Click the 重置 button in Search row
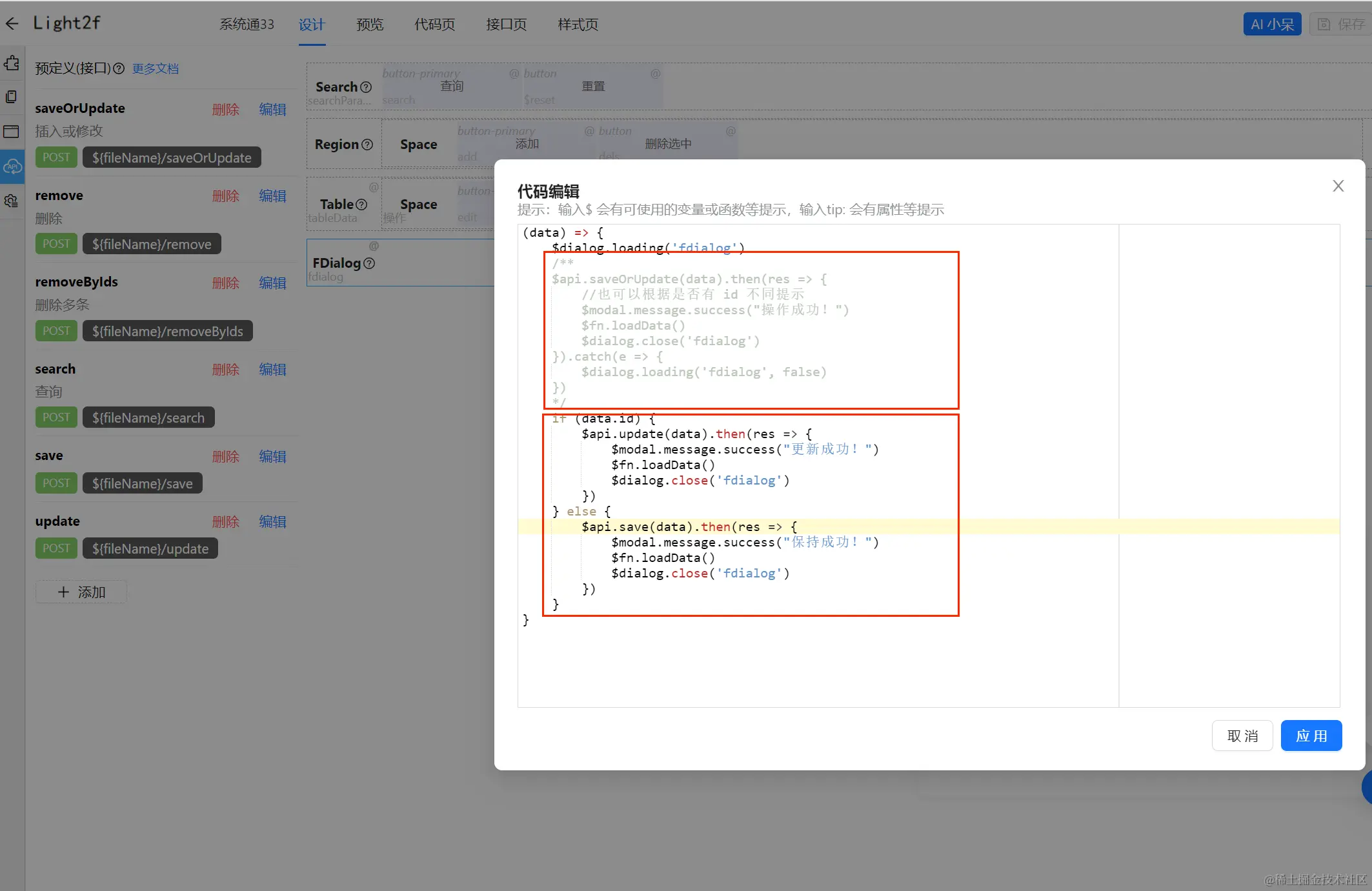1372x891 pixels. [x=593, y=86]
